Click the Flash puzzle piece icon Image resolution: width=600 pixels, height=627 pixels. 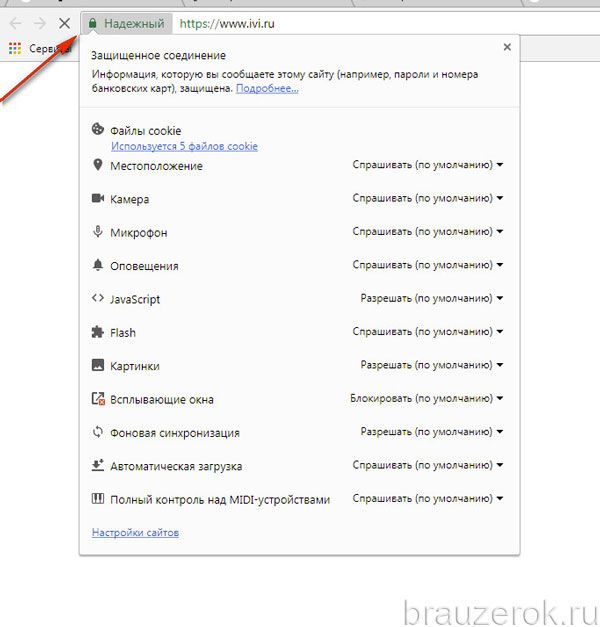(98, 331)
